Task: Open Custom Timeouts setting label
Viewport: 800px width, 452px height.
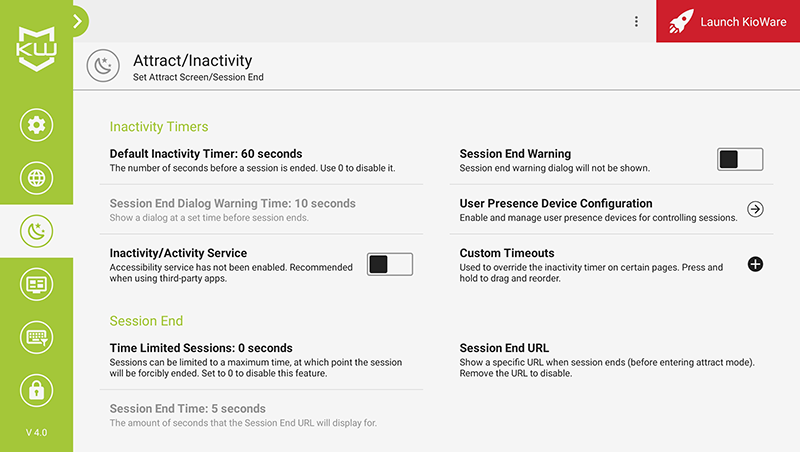Action: [x=507, y=253]
